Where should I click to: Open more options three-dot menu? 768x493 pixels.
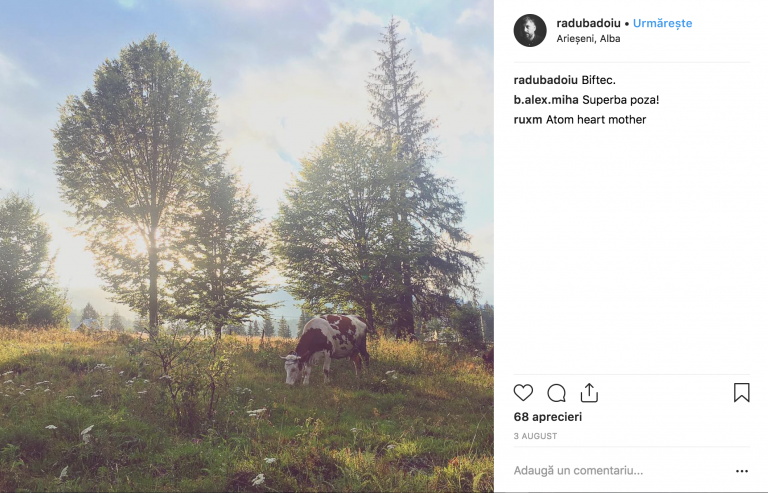(742, 471)
